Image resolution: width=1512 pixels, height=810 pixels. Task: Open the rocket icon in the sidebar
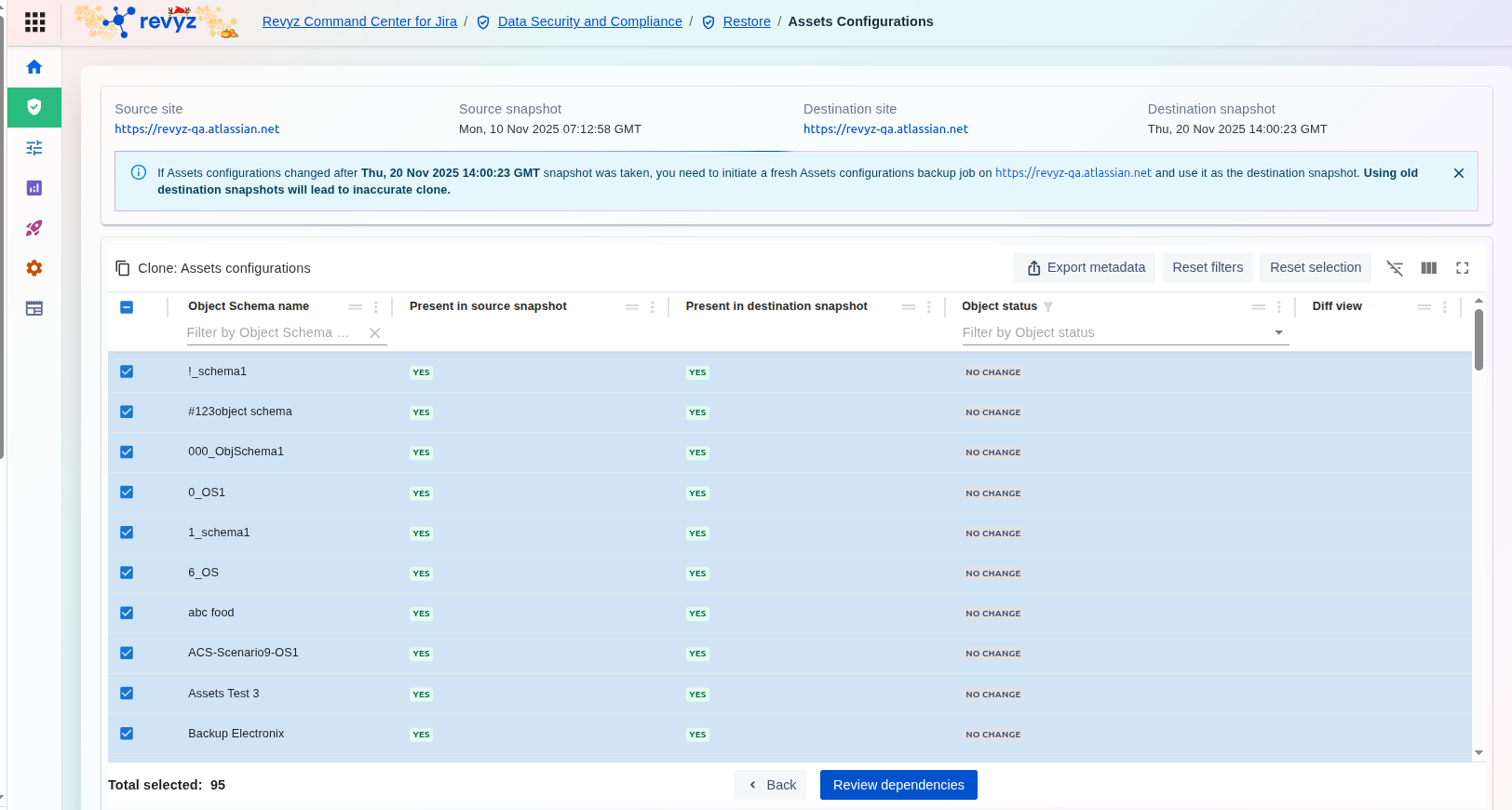(34, 228)
